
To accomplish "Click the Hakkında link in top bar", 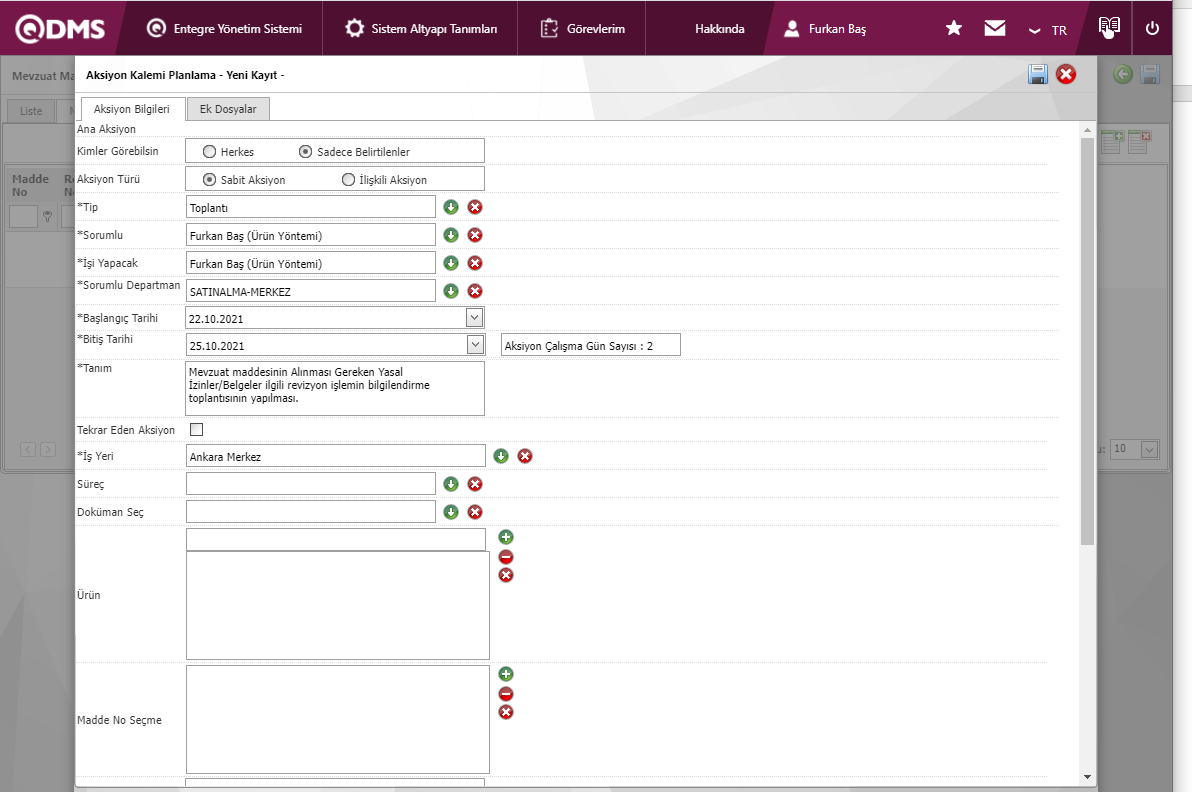I will coord(719,29).
